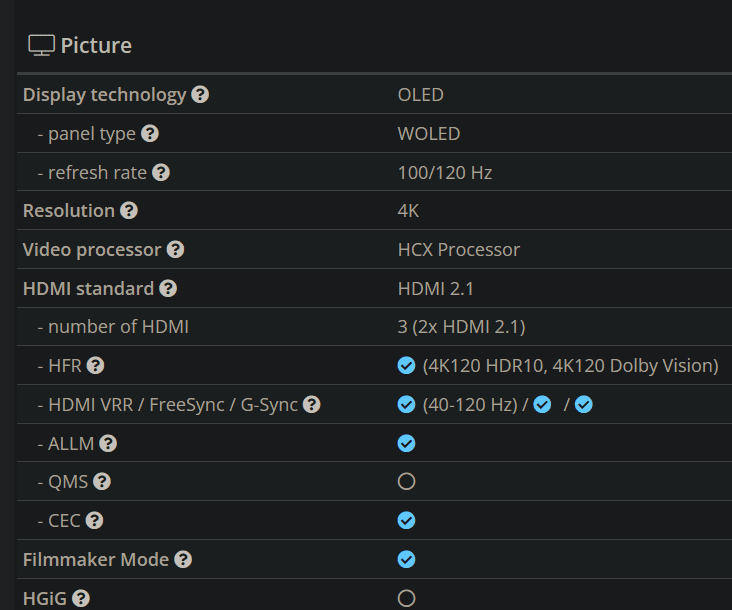Open the refresh rate help tooltip icon

tap(161, 172)
